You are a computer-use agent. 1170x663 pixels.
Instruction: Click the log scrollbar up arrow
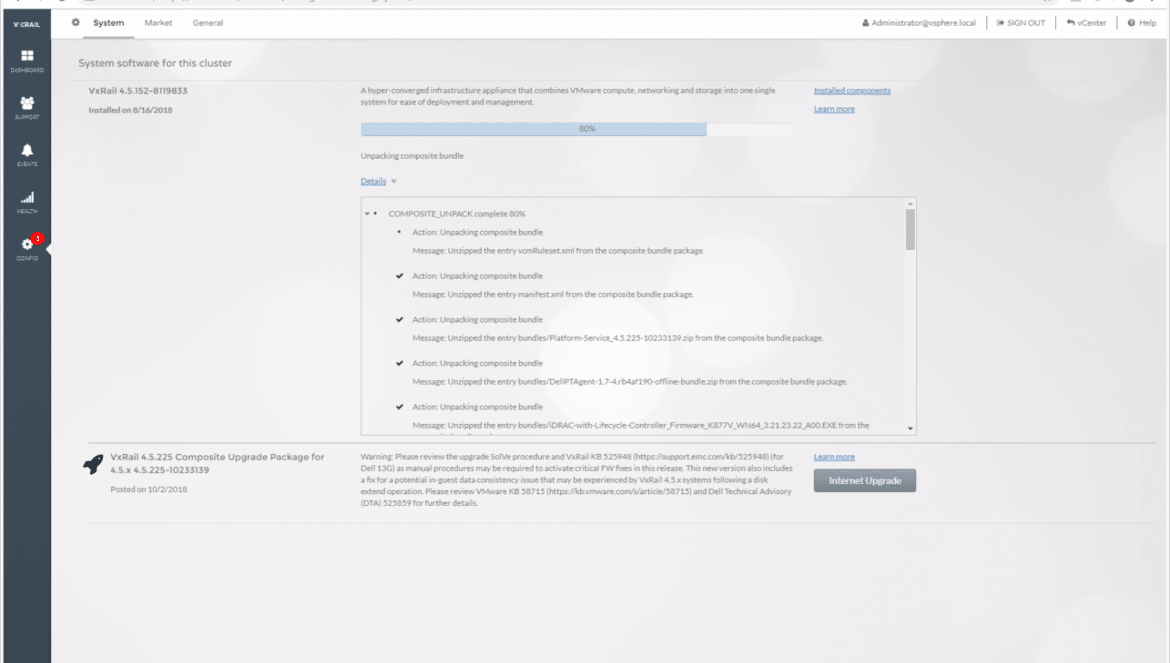(x=910, y=204)
